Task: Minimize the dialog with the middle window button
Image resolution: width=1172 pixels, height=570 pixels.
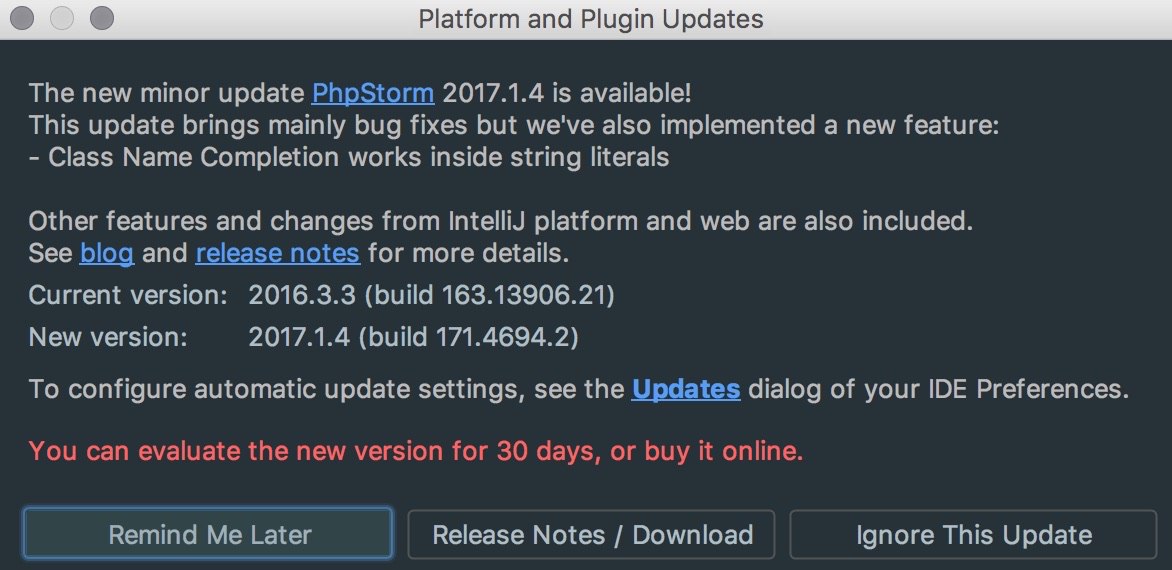Action: (61, 18)
